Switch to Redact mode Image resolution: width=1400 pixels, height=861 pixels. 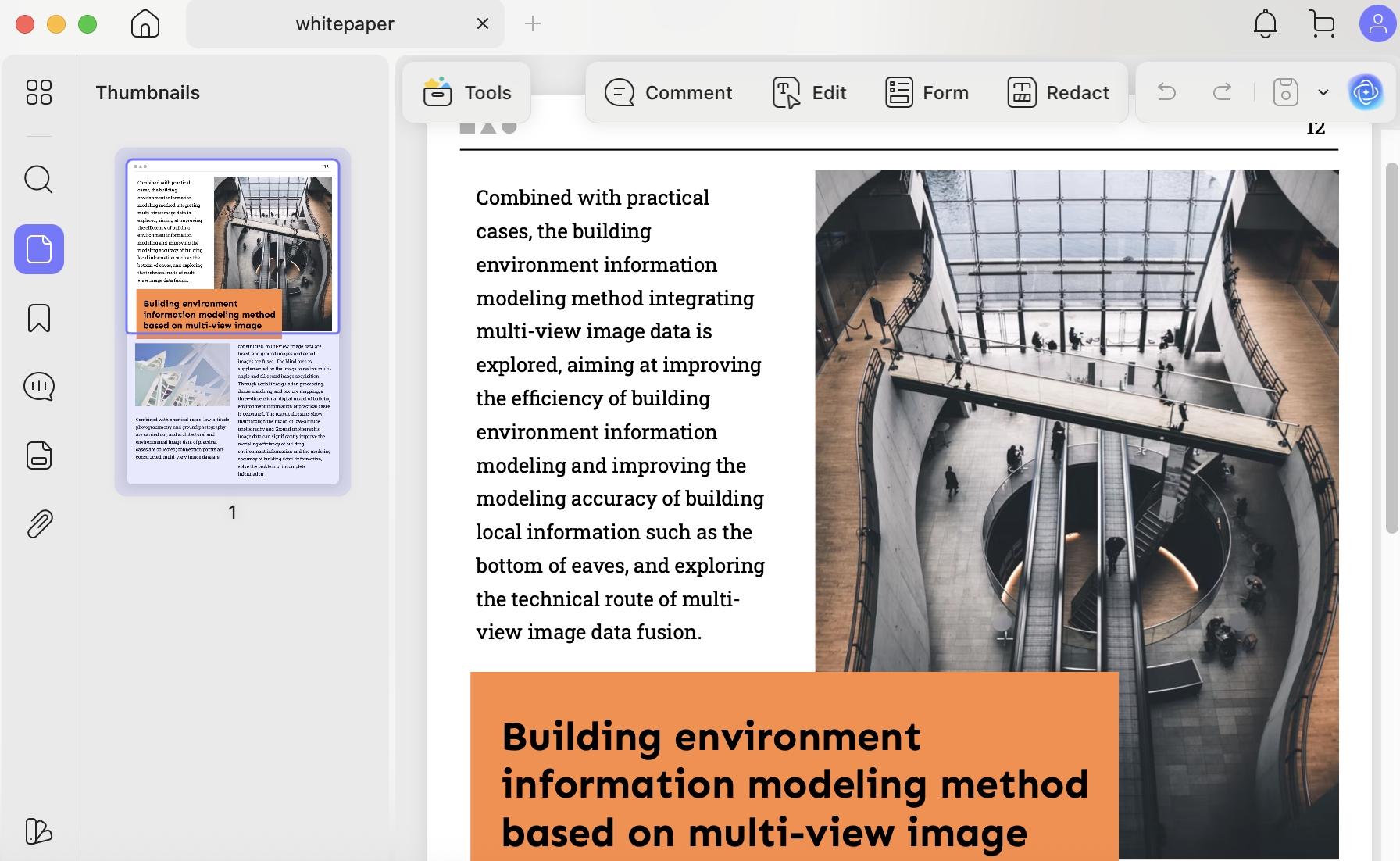coord(1059,92)
